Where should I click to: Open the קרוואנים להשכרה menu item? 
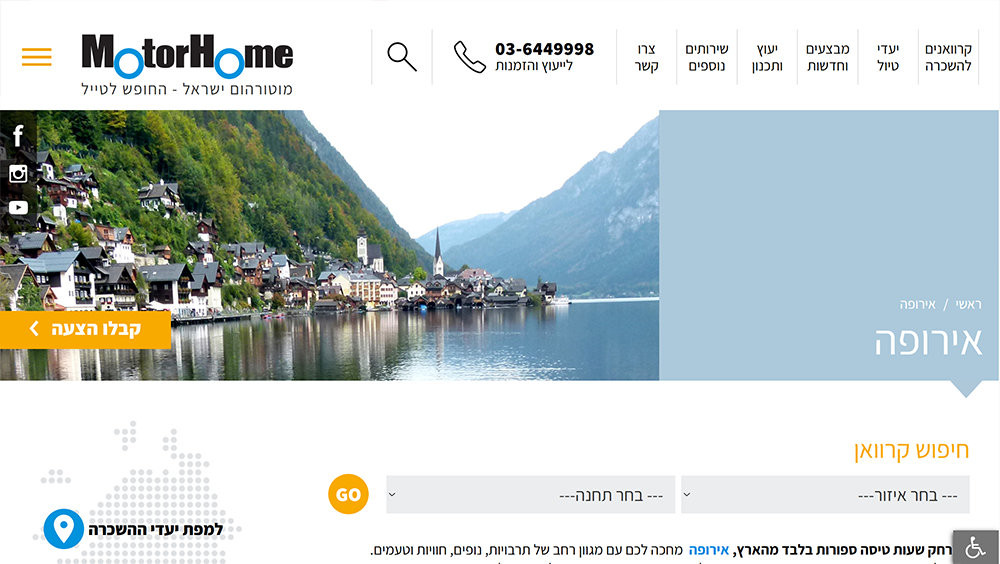(x=948, y=57)
